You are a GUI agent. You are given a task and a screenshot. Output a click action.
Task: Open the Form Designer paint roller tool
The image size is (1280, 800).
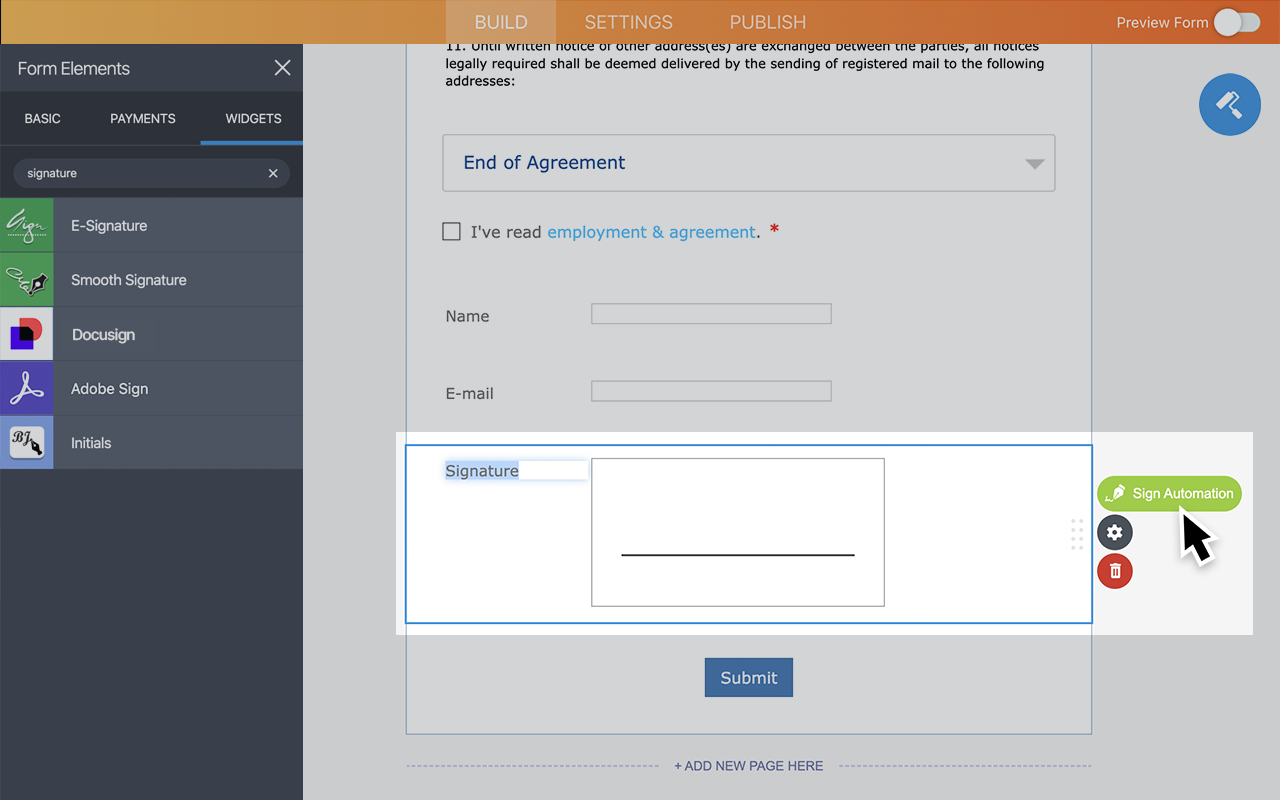pyautogui.click(x=1229, y=104)
